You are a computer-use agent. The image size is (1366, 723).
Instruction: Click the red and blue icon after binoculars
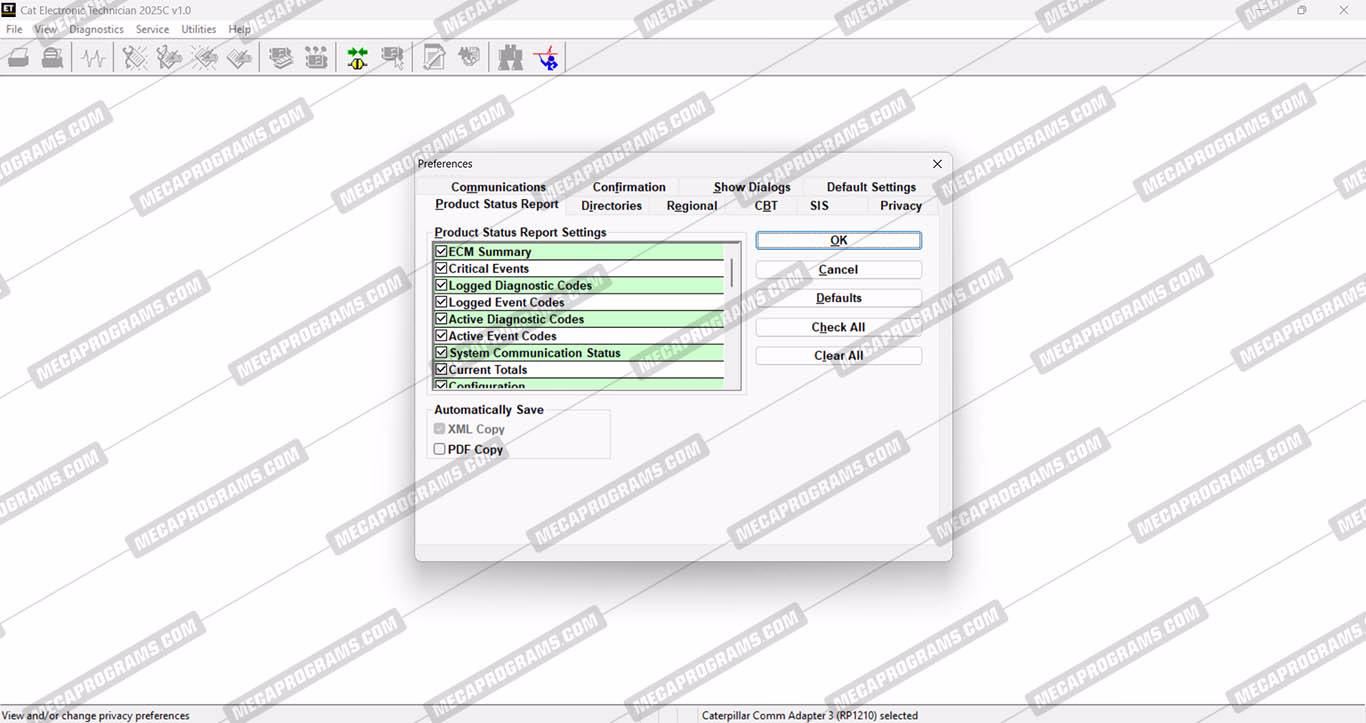coord(546,58)
